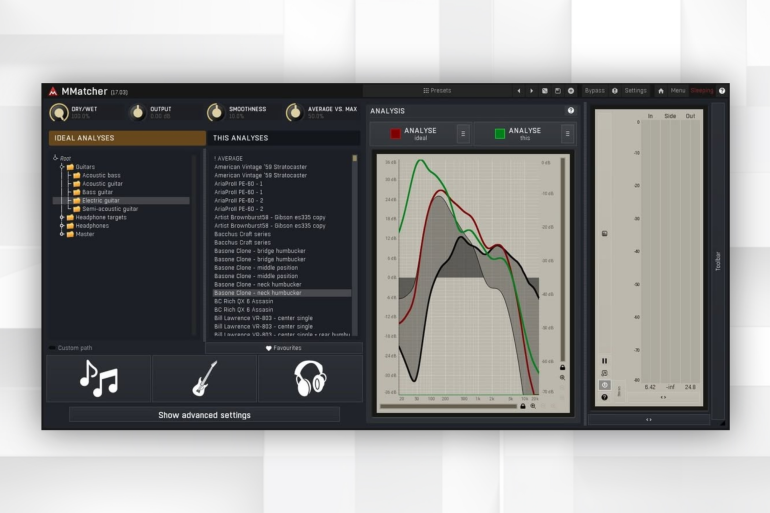Collapse meters using arrows under readouts
770x513 pixels.
[663, 397]
